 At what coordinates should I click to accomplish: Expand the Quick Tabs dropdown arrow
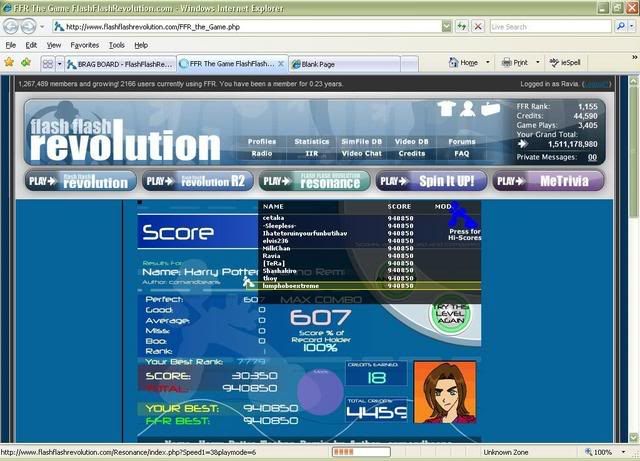[x=58, y=63]
